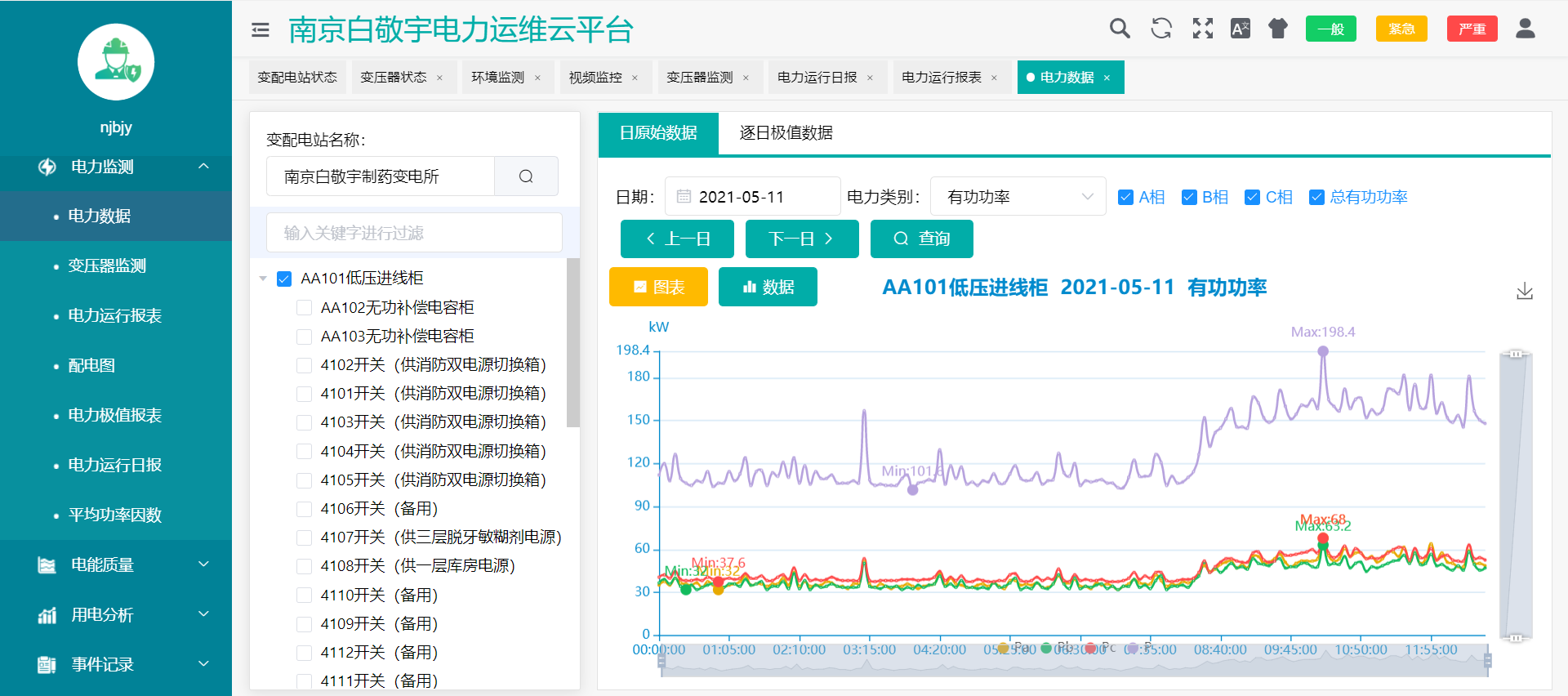Image resolution: width=1568 pixels, height=696 pixels.
Task: Click the refresh icon in top bar
Action: [1160, 29]
